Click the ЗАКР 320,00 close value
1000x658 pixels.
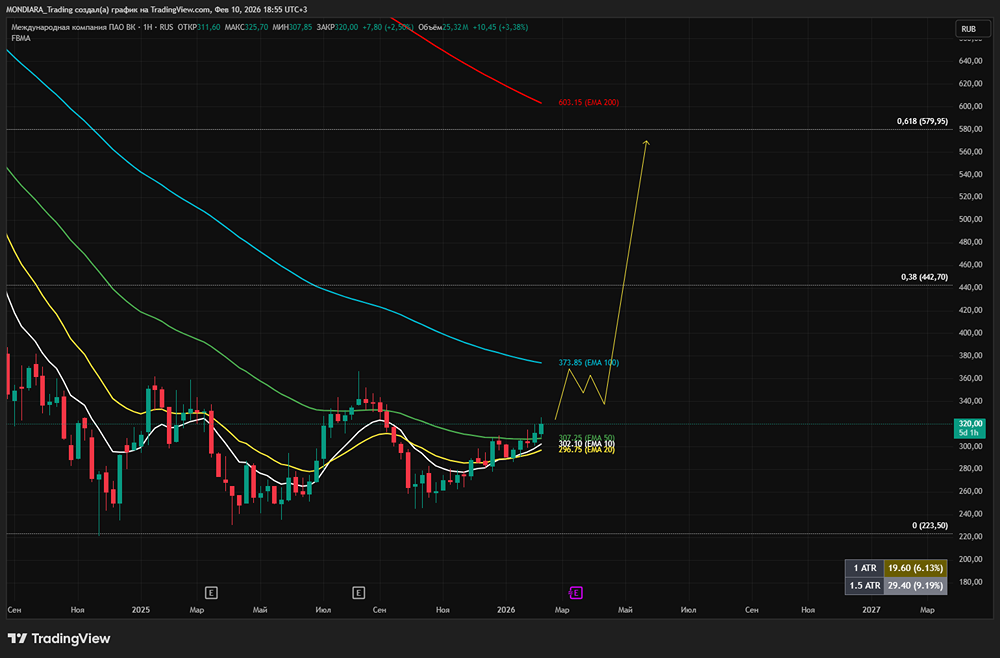(337, 27)
